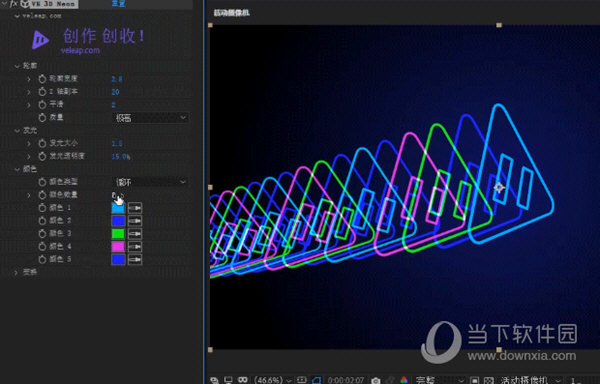Toggle stopwatch for 发光大小 property
The image size is (600, 384).
[42, 143]
